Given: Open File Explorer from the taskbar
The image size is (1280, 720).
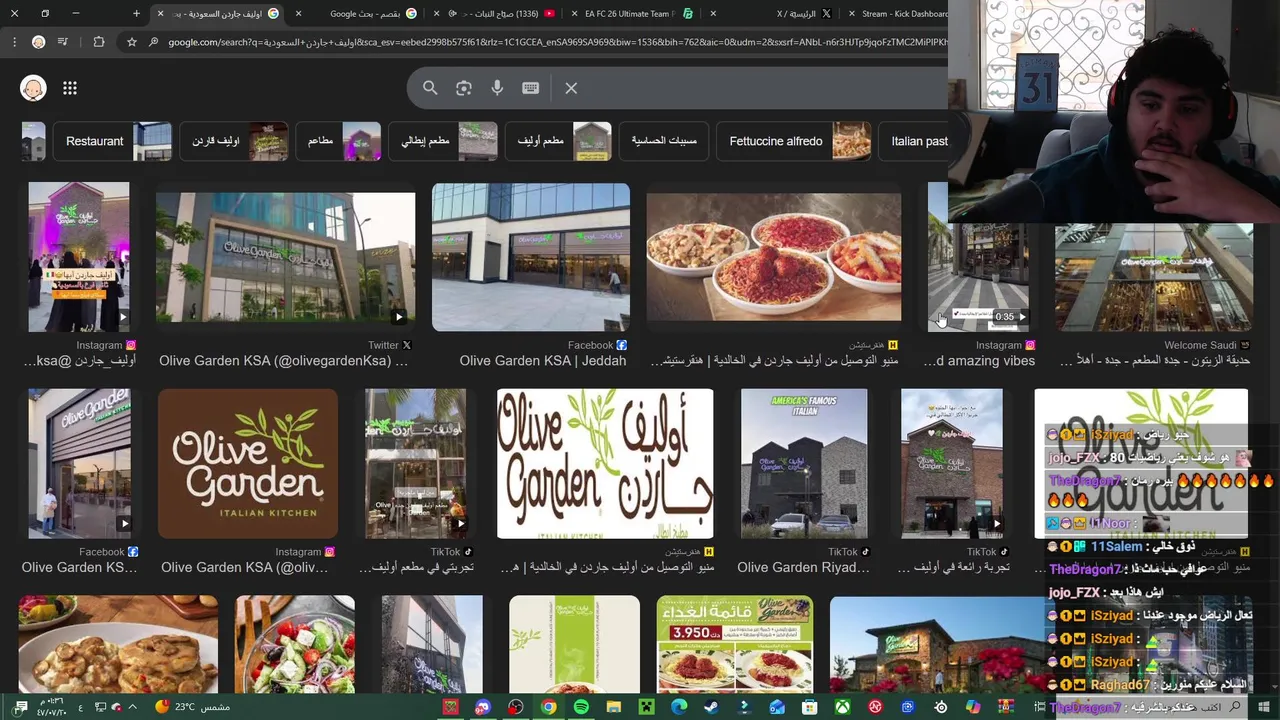Looking at the screenshot, I should pos(614,707).
